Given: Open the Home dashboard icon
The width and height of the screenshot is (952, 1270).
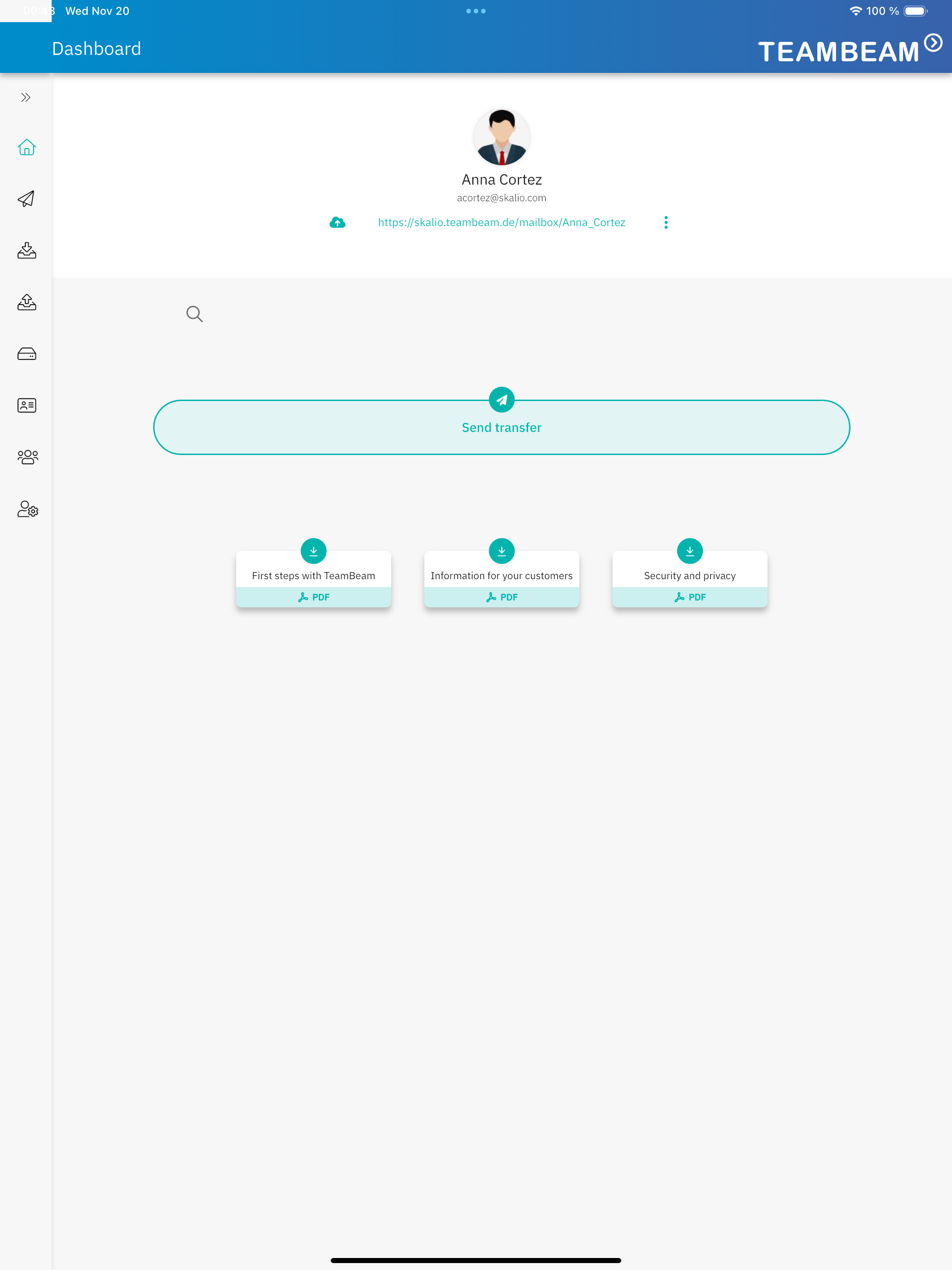Looking at the screenshot, I should 26,148.
